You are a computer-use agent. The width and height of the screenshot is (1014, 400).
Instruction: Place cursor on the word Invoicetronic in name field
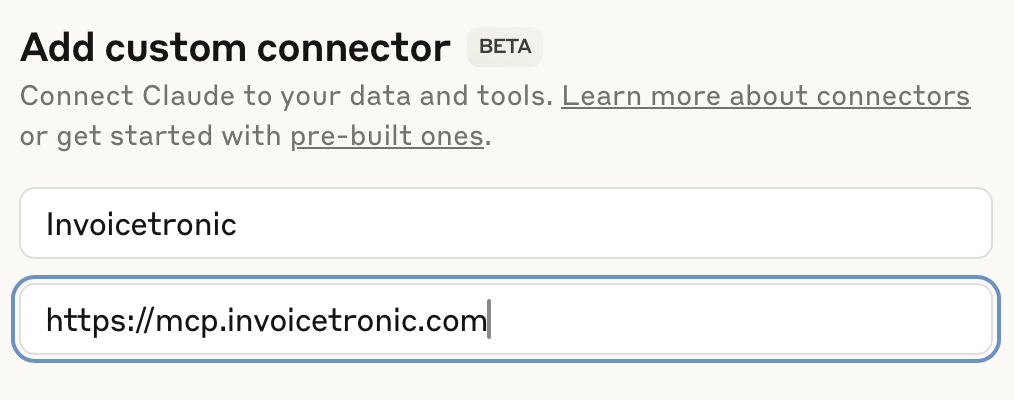click(x=141, y=223)
